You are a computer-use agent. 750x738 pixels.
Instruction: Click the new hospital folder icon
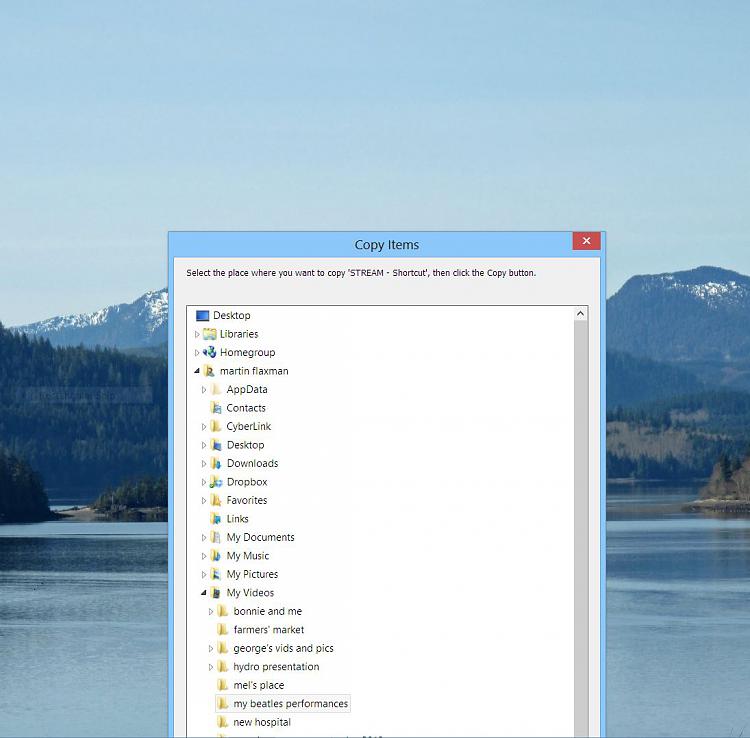click(223, 722)
